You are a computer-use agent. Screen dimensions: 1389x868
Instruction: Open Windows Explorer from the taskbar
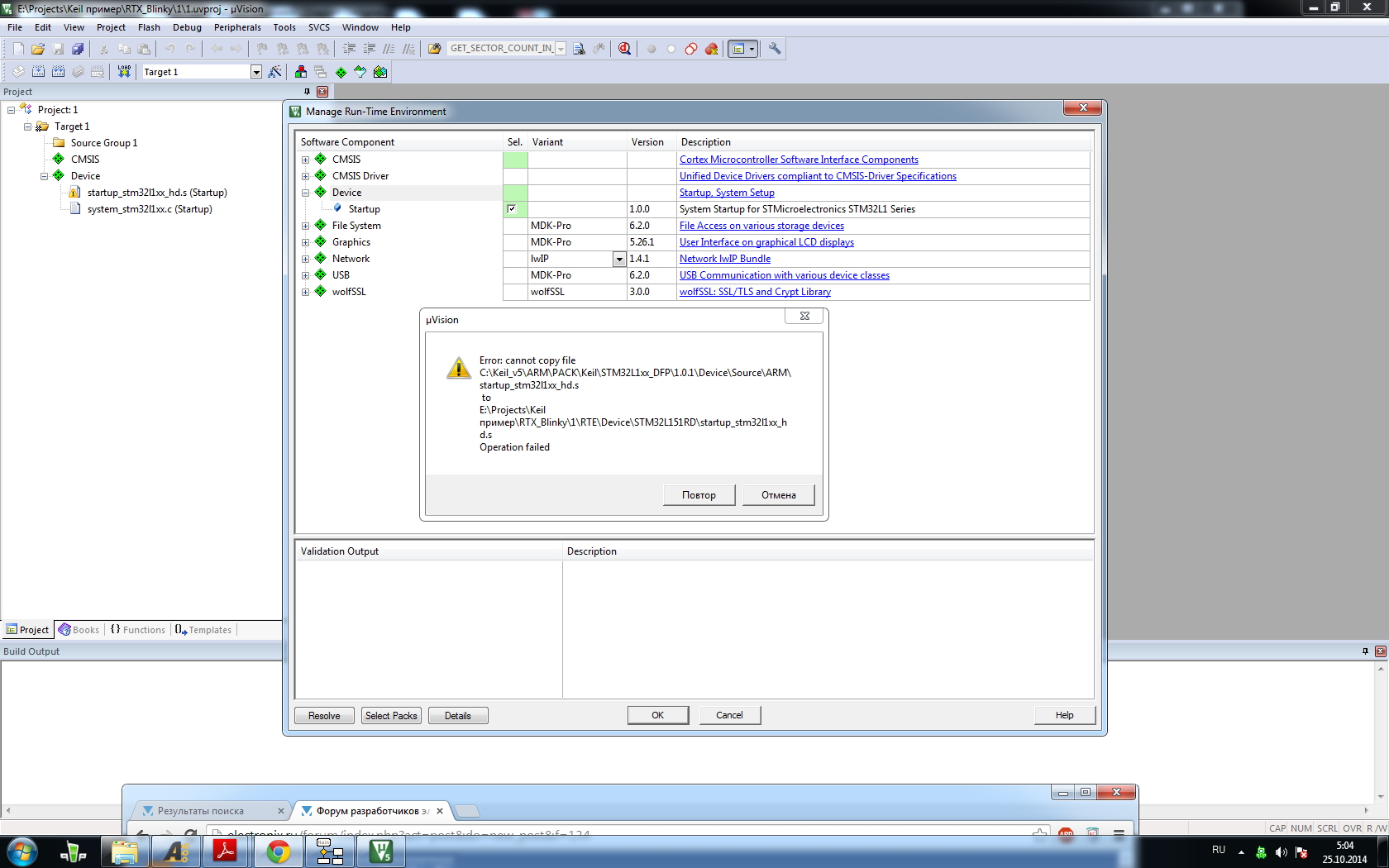[x=125, y=851]
